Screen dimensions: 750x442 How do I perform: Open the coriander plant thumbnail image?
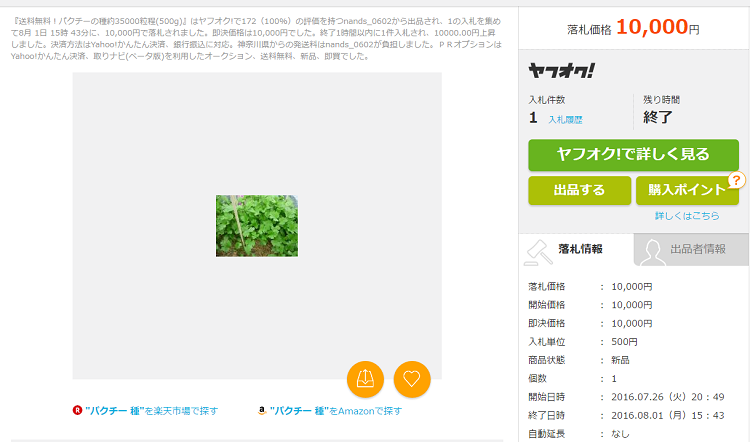coord(257,226)
